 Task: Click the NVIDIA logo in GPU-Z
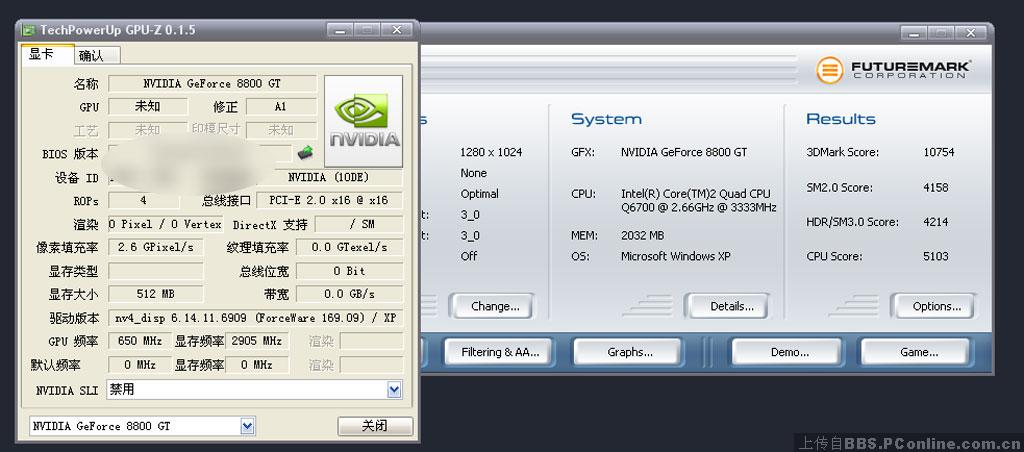coord(364,121)
